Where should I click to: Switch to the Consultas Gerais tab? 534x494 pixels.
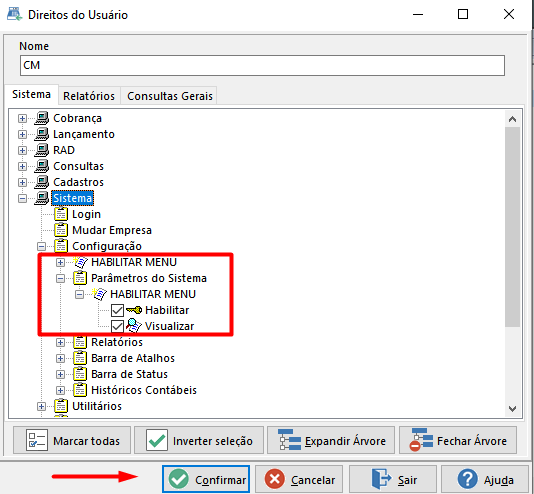(x=170, y=96)
